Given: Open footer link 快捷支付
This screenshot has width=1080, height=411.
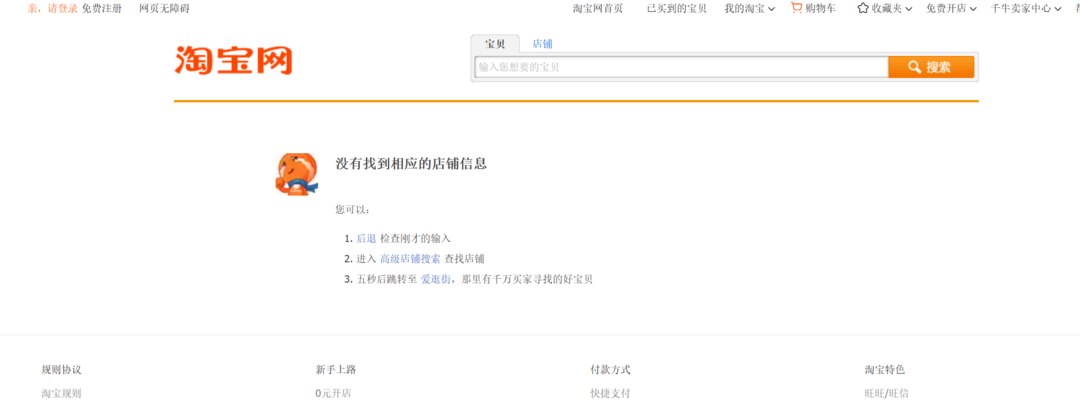Looking at the screenshot, I should coord(610,394).
